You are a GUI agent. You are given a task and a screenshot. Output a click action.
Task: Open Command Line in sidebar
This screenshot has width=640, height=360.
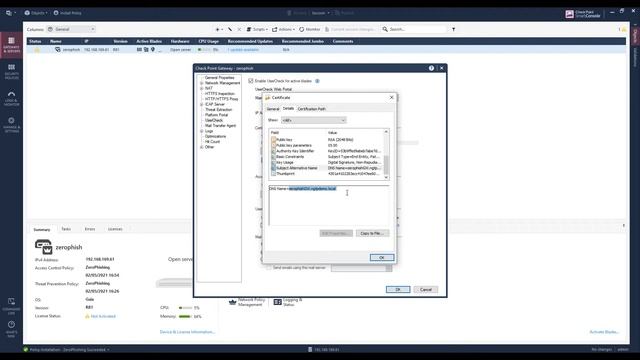11,306
